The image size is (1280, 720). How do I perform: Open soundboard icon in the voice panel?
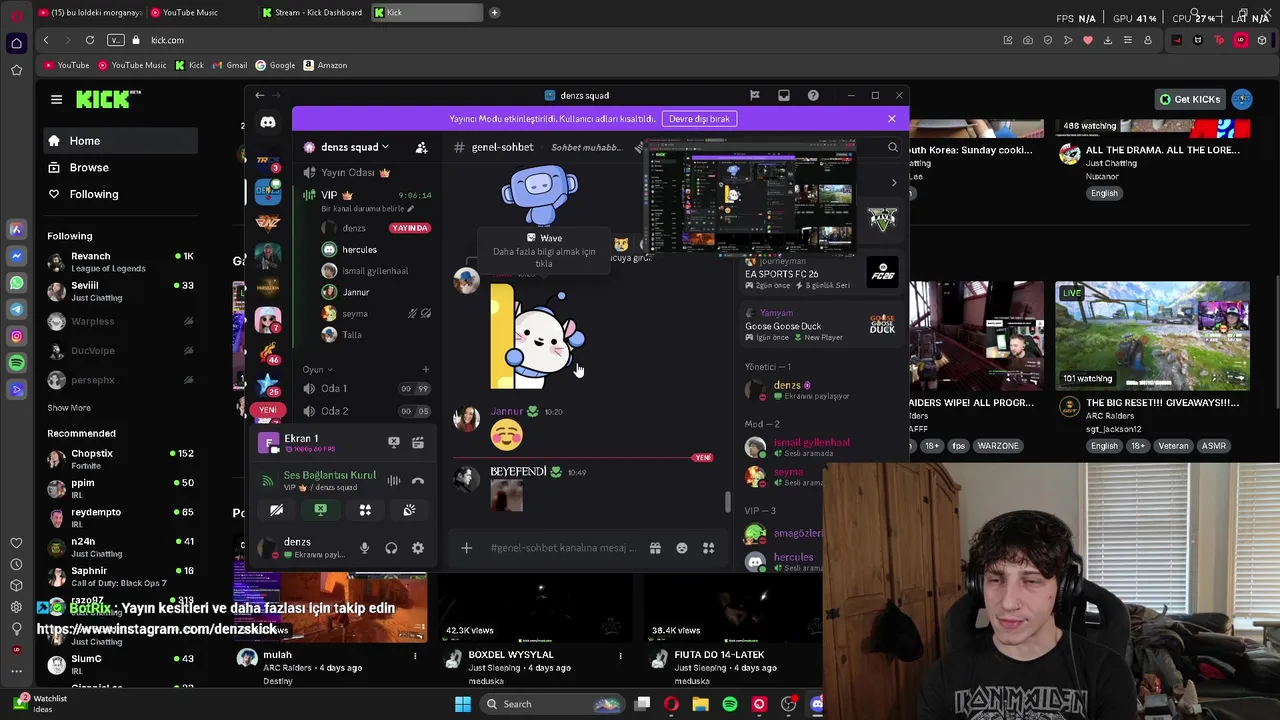tap(409, 510)
